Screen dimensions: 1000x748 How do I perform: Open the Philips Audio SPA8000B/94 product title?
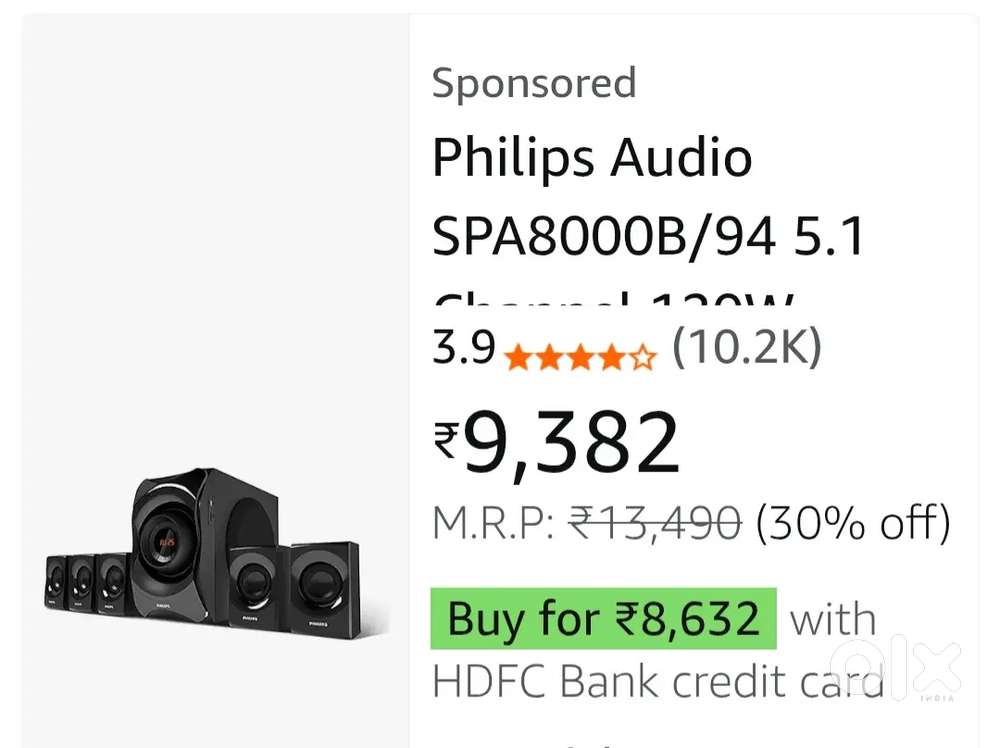pyautogui.click(x=650, y=195)
